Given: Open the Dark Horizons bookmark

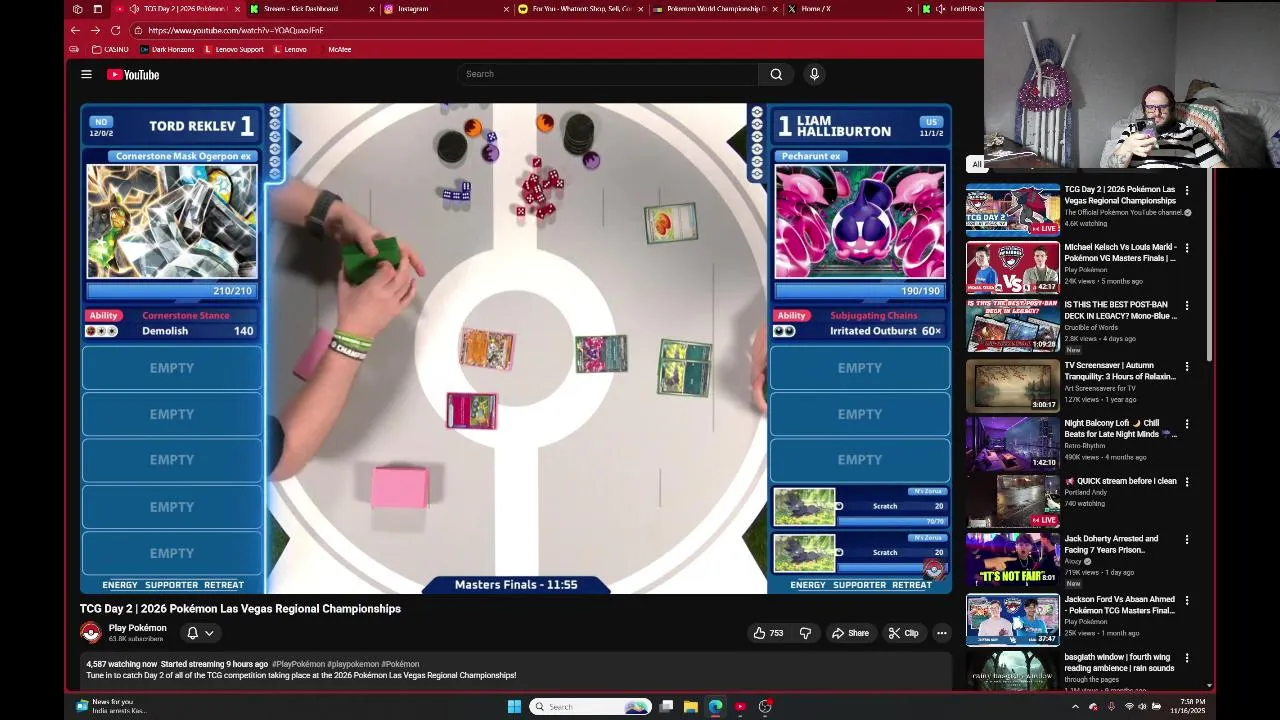Looking at the screenshot, I should pos(167,49).
